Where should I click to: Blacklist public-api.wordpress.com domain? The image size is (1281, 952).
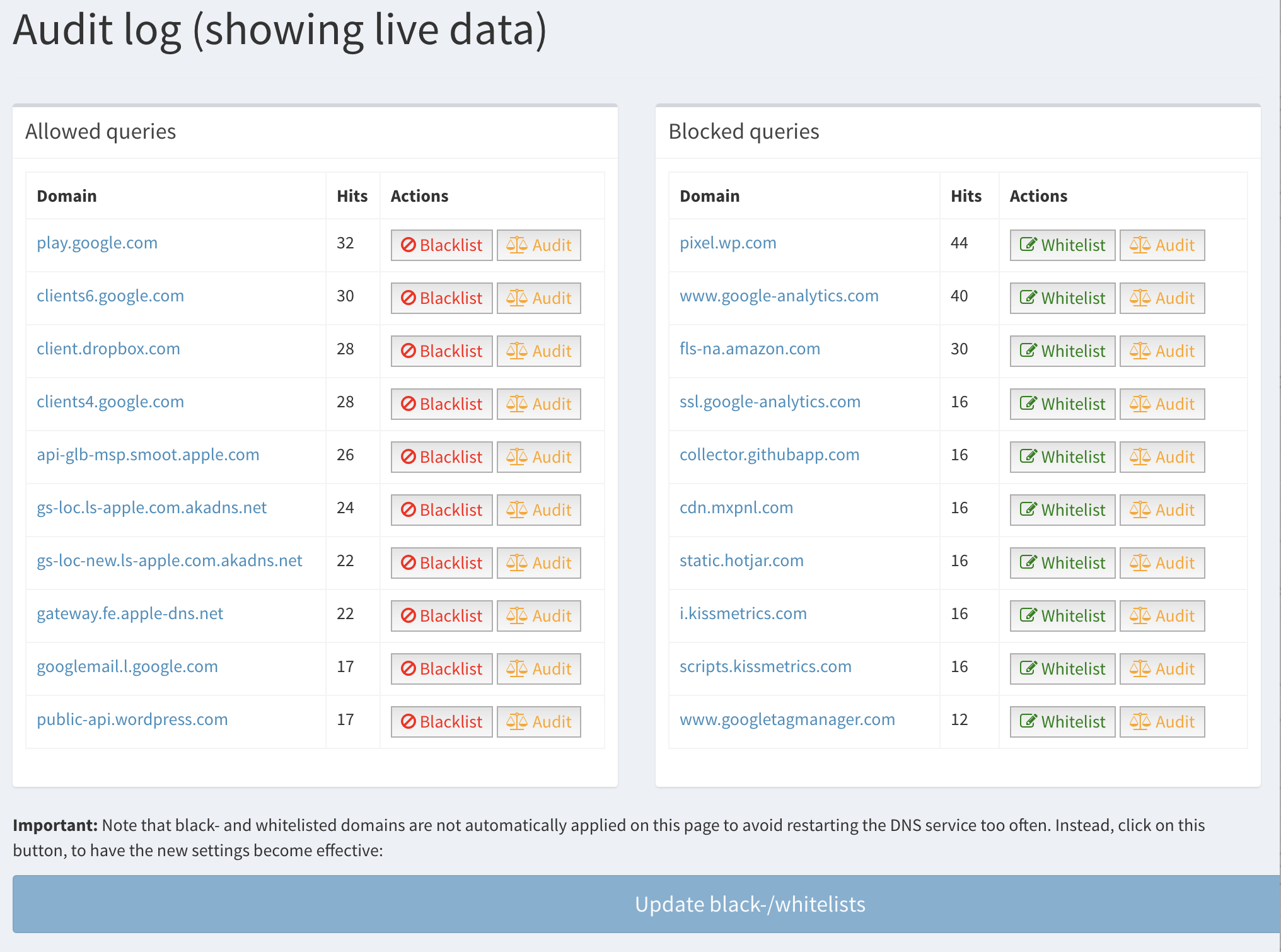coord(441,722)
